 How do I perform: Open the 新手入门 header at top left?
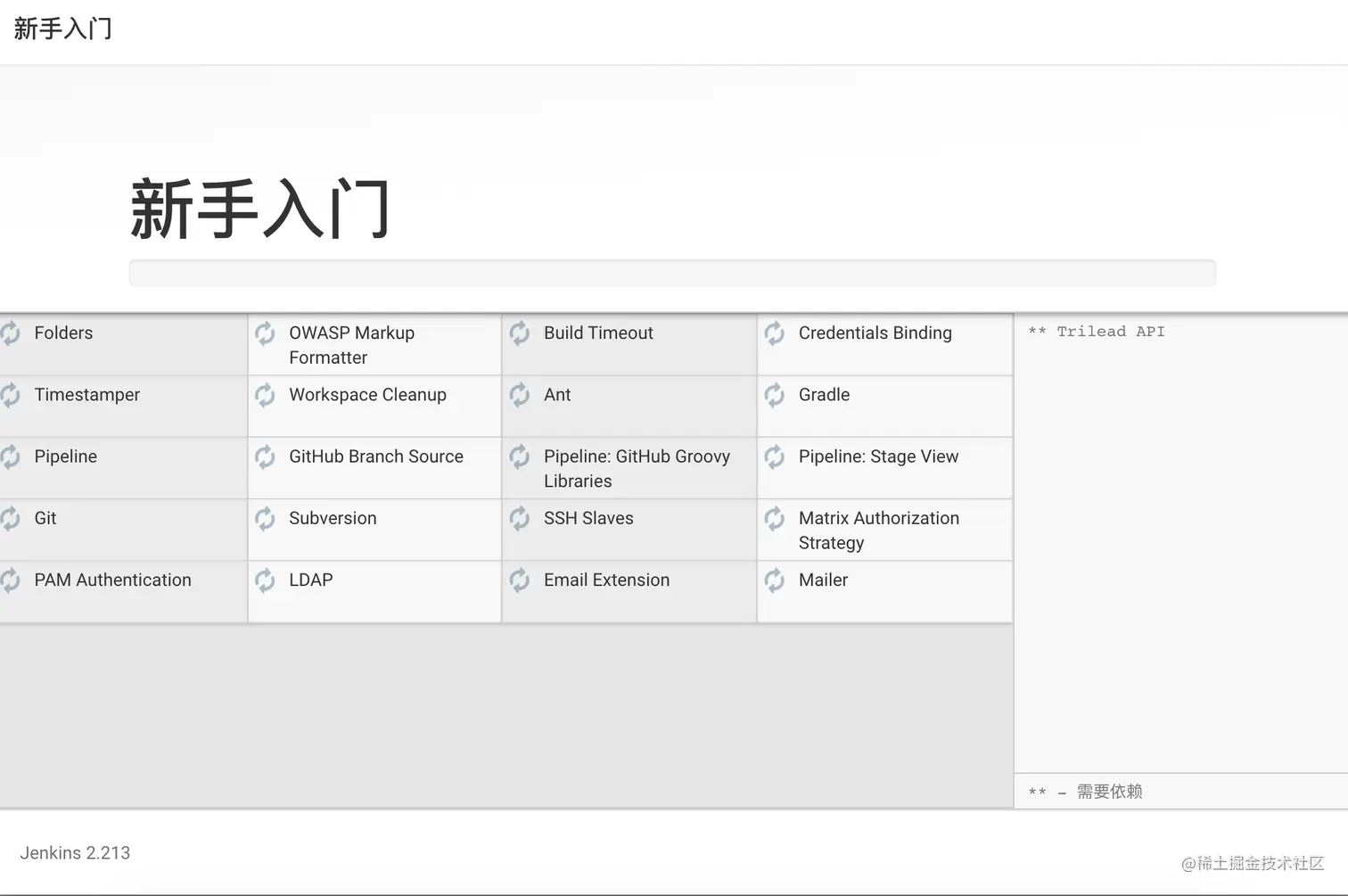(62, 28)
